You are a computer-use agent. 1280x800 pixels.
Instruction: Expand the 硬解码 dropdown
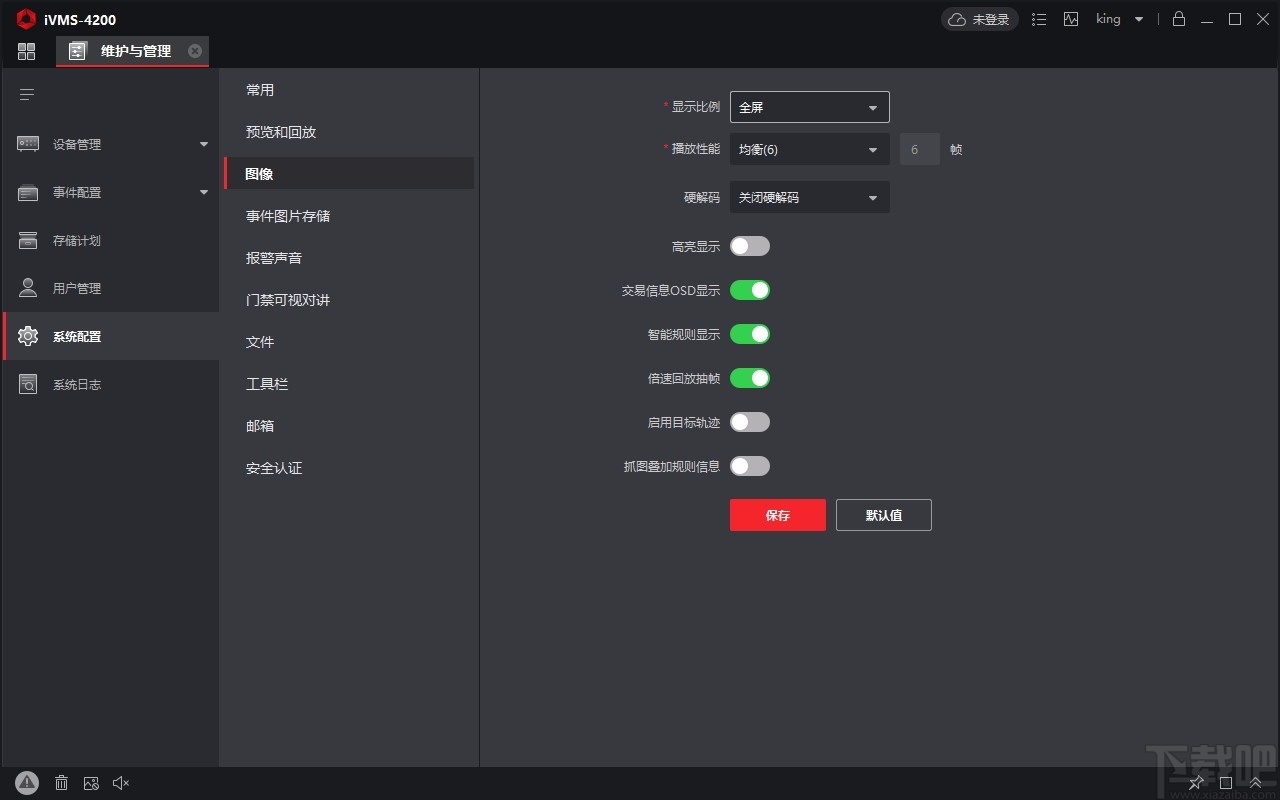click(x=809, y=197)
